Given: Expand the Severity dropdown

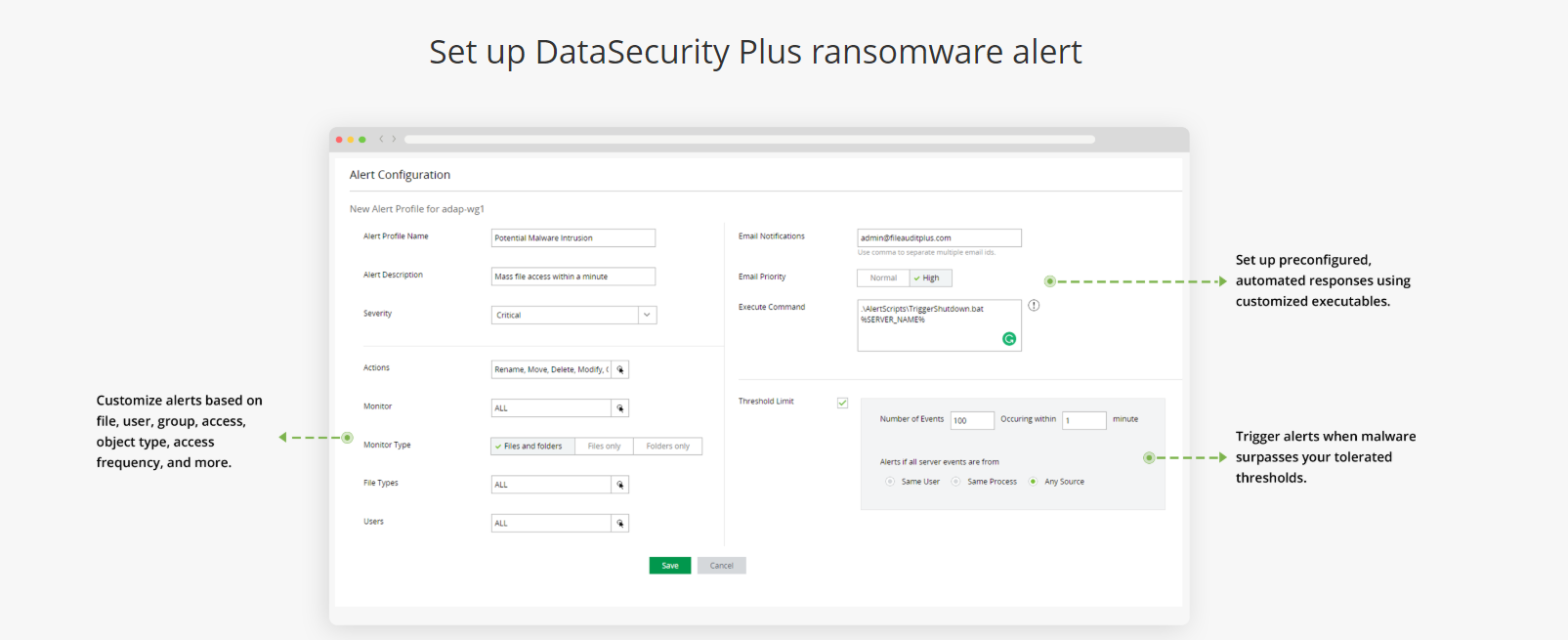Looking at the screenshot, I should pos(647,315).
